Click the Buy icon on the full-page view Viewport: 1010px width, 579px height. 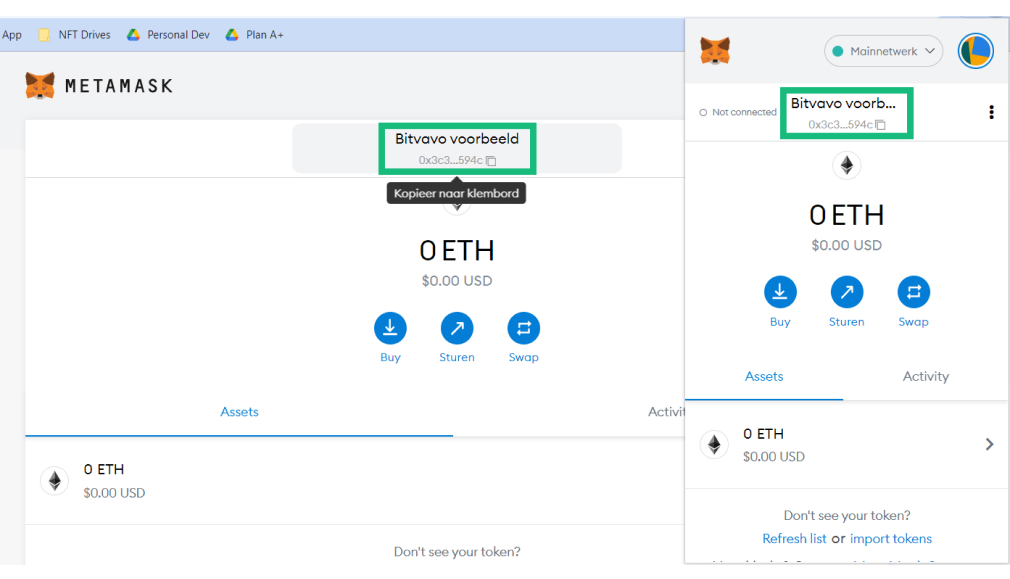click(390, 327)
